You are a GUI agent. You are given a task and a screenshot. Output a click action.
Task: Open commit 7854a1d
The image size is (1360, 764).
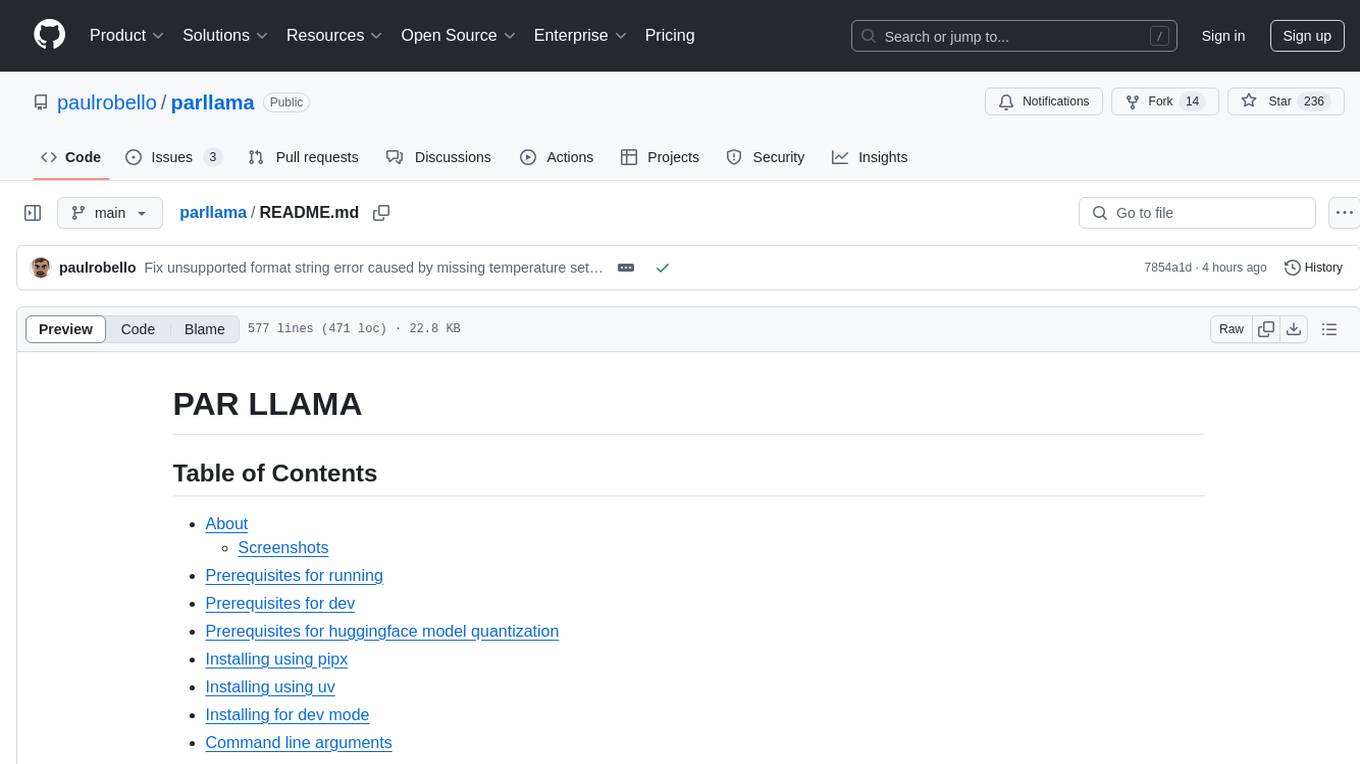pos(1168,268)
